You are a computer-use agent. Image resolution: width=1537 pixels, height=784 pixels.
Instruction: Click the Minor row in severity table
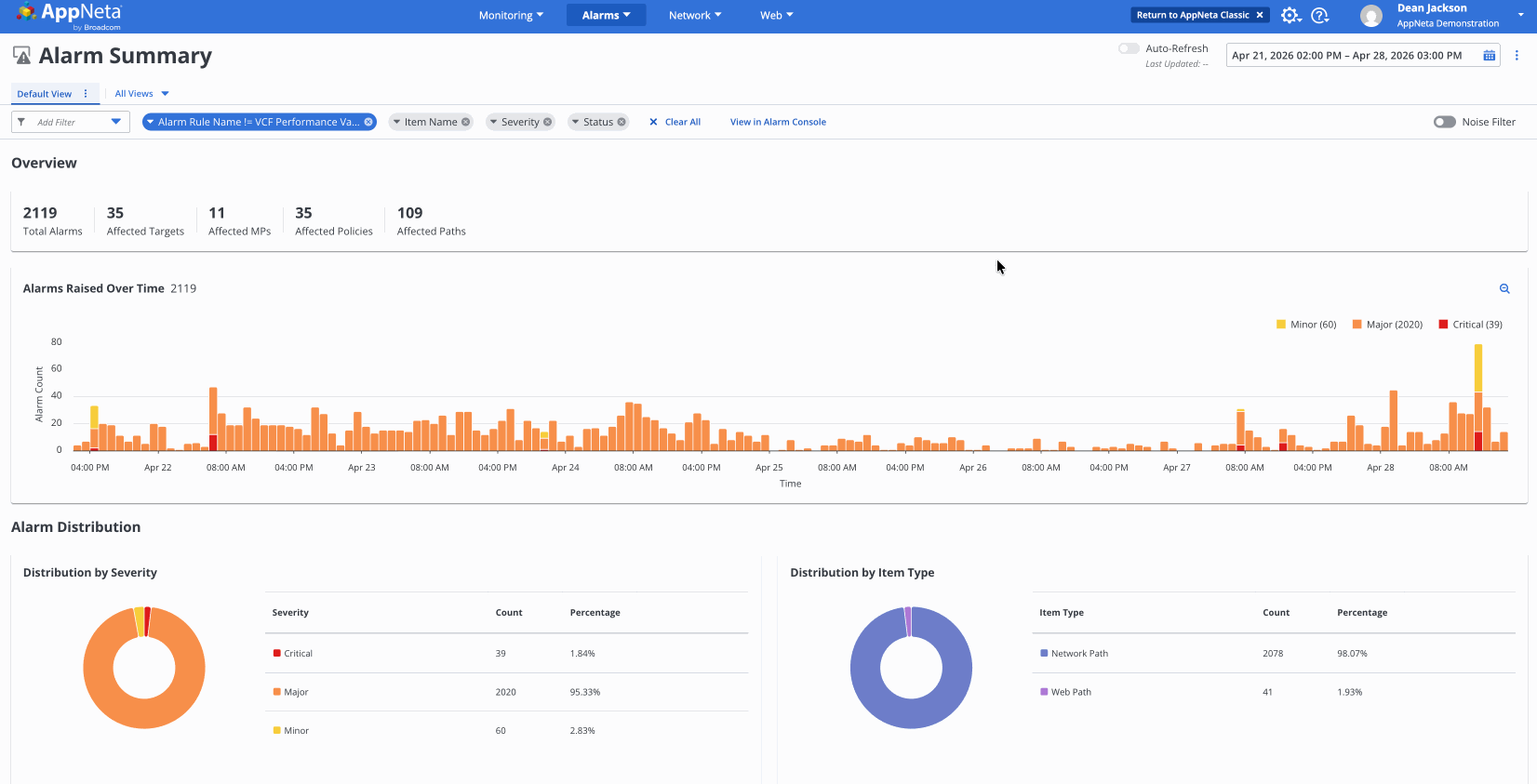[x=506, y=730]
